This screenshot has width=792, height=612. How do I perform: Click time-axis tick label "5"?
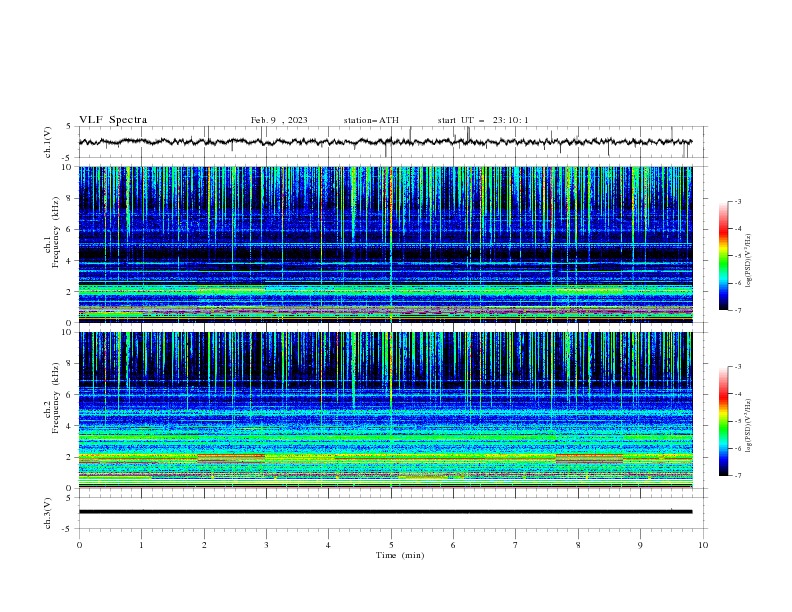point(391,545)
